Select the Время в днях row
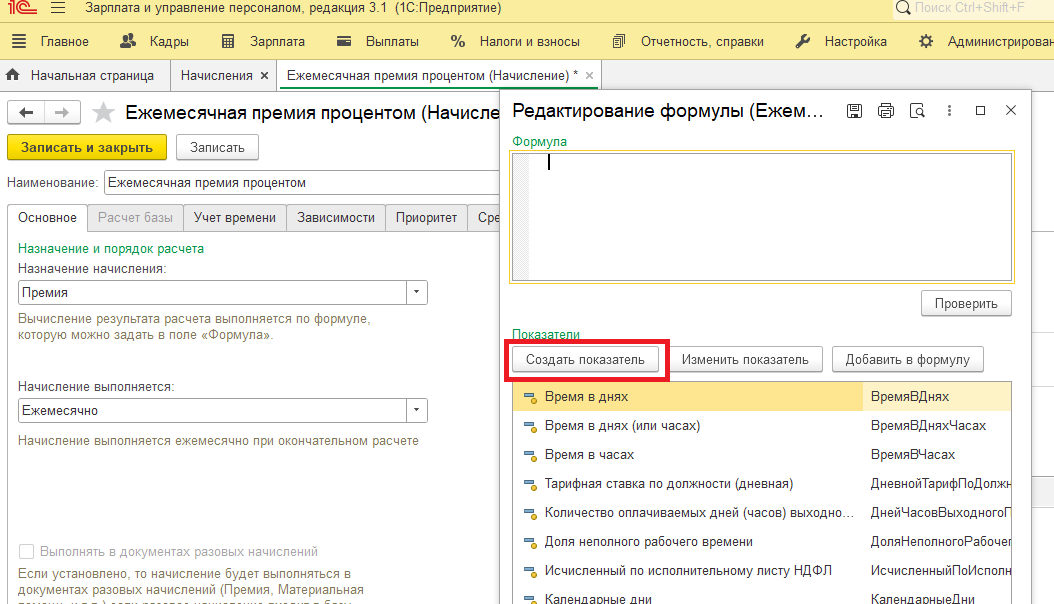The width and height of the screenshot is (1054, 604). click(x=762, y=396)
